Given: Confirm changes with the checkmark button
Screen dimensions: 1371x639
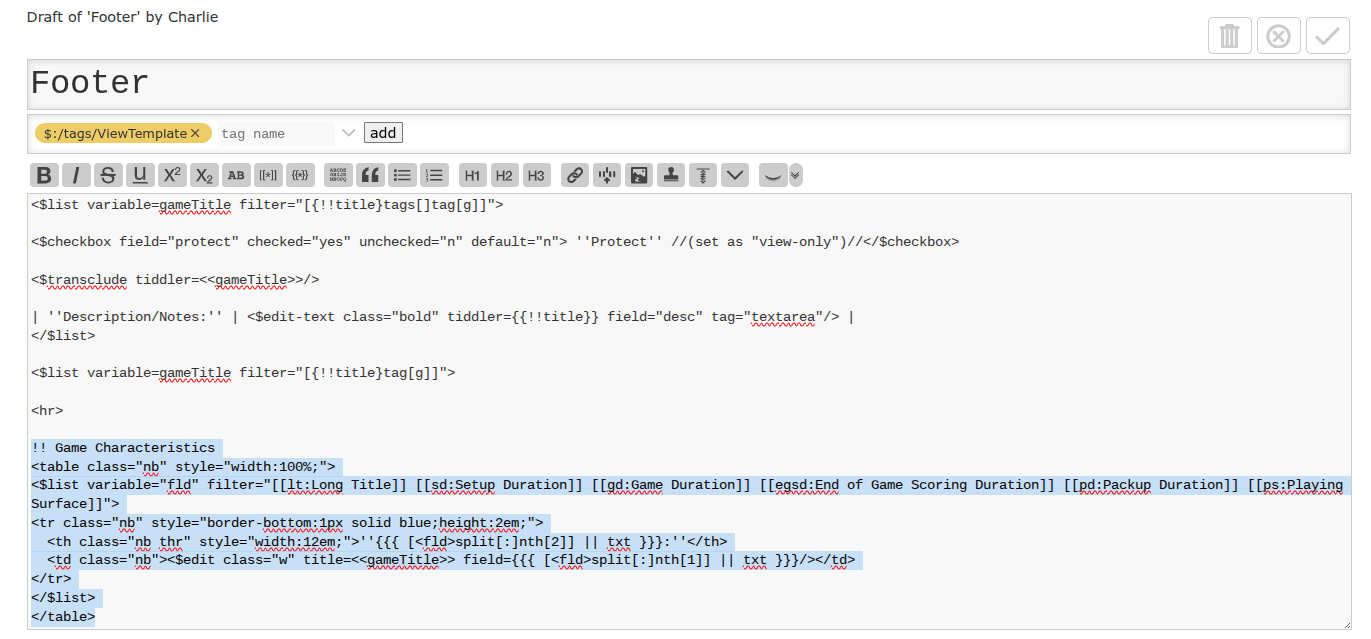Looking at the screenshot, I should coord(1327,37).
